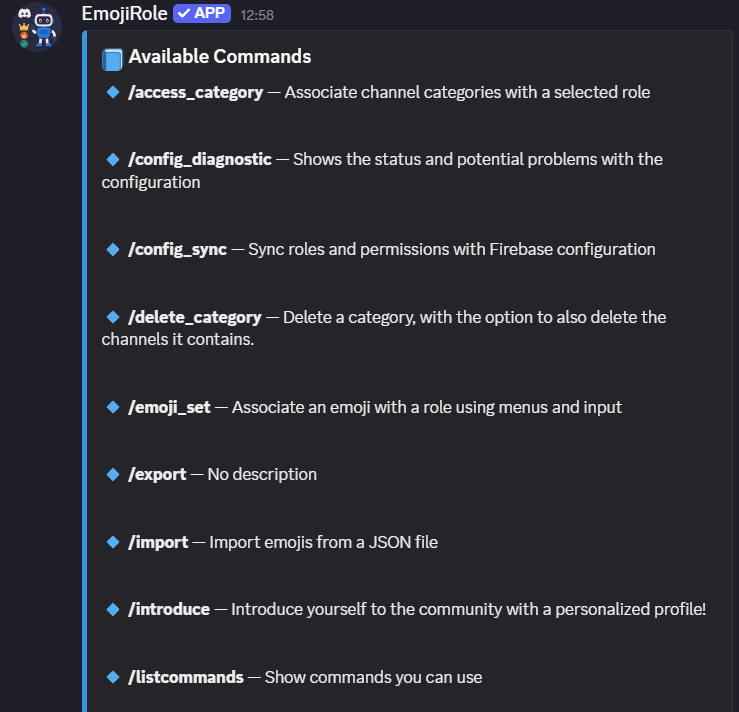Click the /emoji_set command name

click(170, 408)
